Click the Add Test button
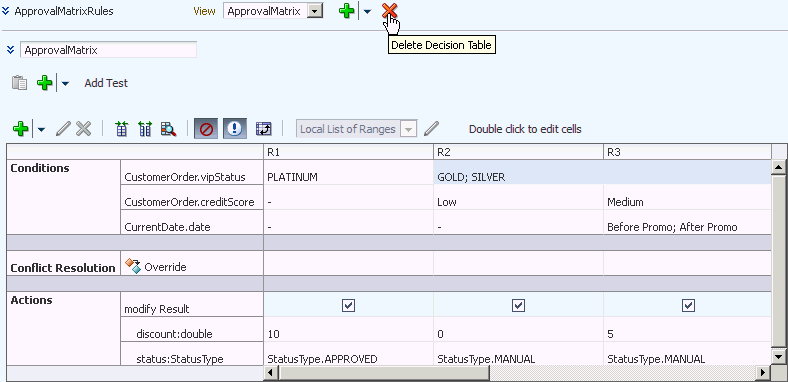Image resolution: width=788 pixels, height=382 pixels. pyautogui.click(x=106, y=83)
